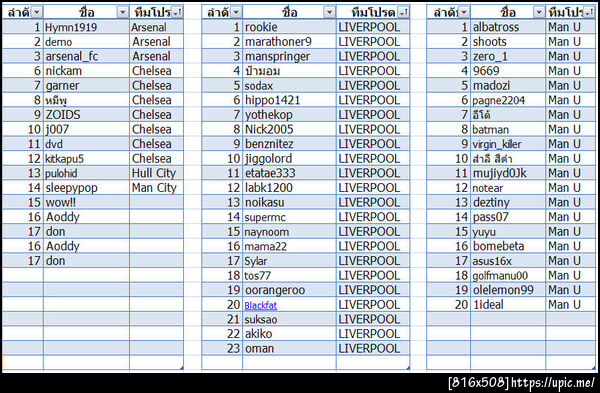This screenshot has height=393, width=600.
Task: Click the mama22 cell
Action: (x=289, y=246)
